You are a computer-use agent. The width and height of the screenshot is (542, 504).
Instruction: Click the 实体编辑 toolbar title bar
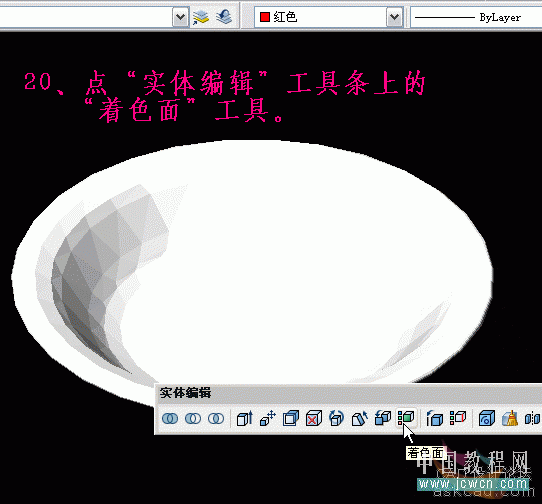pyautogui.click(x=348, y=393)
